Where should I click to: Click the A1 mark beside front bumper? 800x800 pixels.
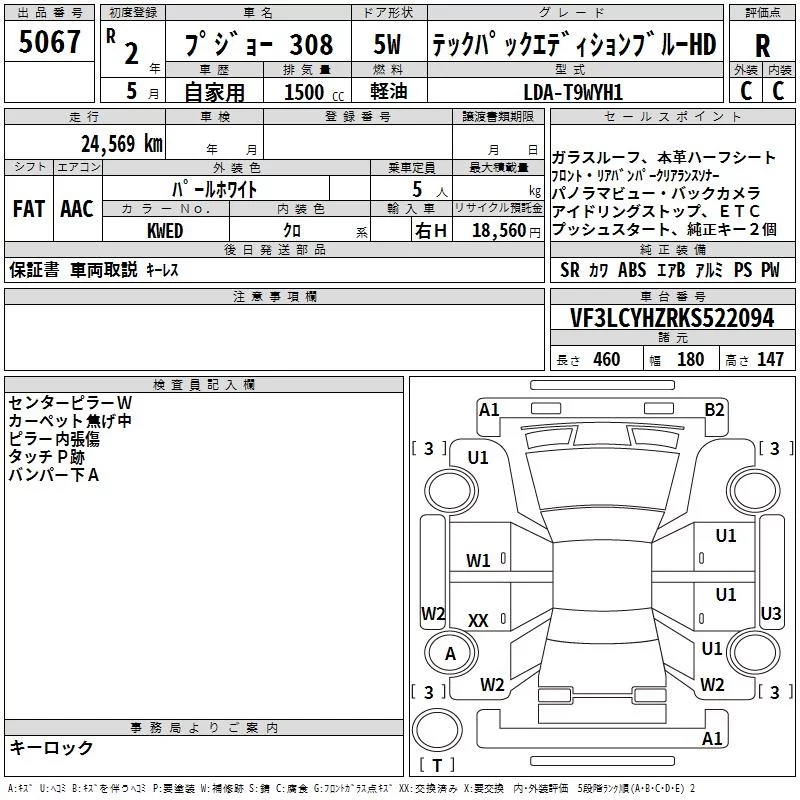(x=489, y=410)
